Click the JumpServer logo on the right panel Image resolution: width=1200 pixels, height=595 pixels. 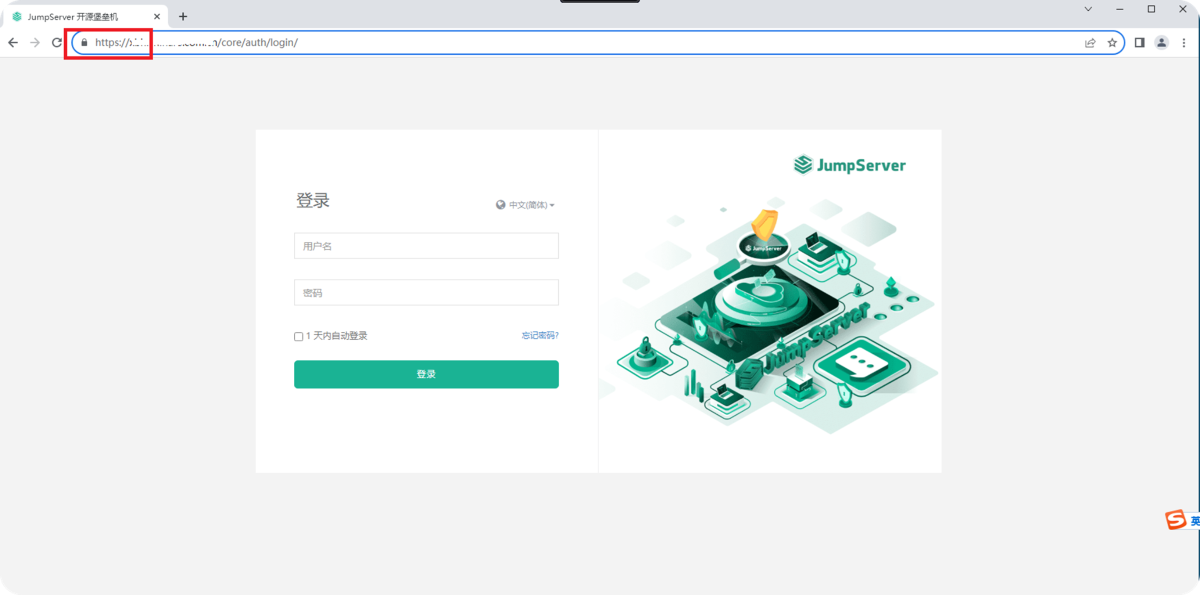(848, 165)
